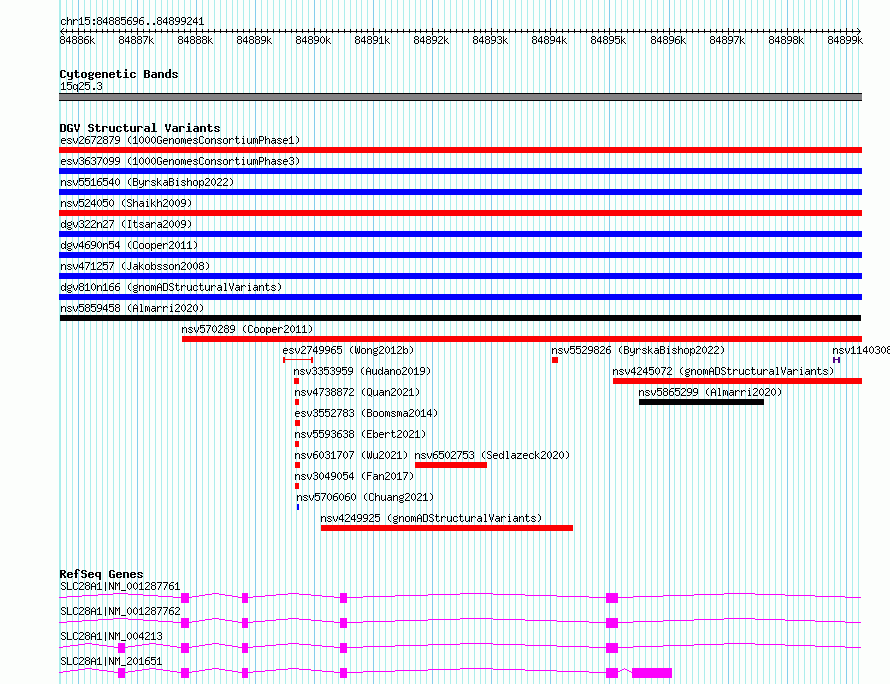The height and width of the screenshot is (684, 890).
Task: Open nsv4249925 gnomADStructuralVariants label
Action: [431, 518]
